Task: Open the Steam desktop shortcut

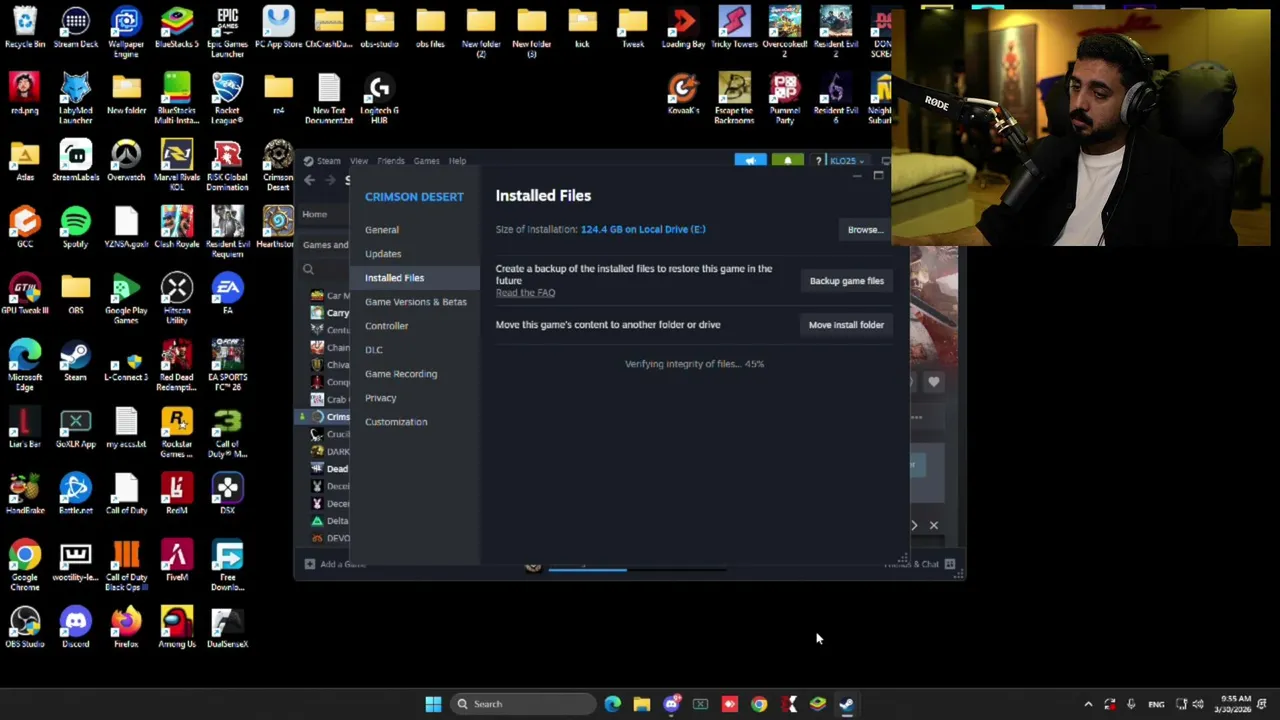Action: point(75,360)
